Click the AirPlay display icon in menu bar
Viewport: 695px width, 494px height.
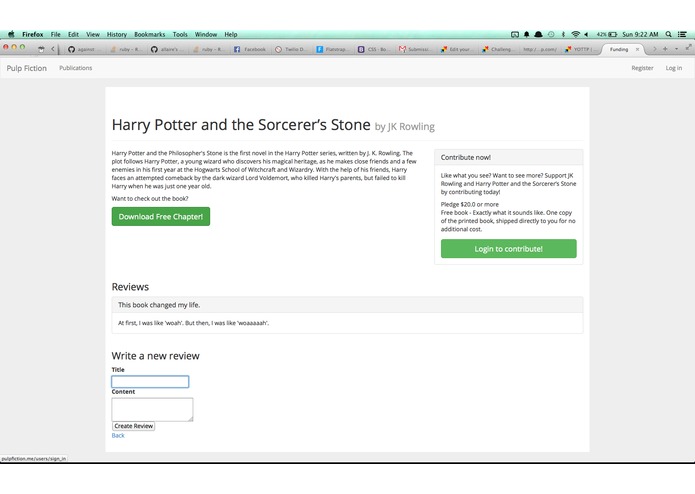[x=515, y=34]
